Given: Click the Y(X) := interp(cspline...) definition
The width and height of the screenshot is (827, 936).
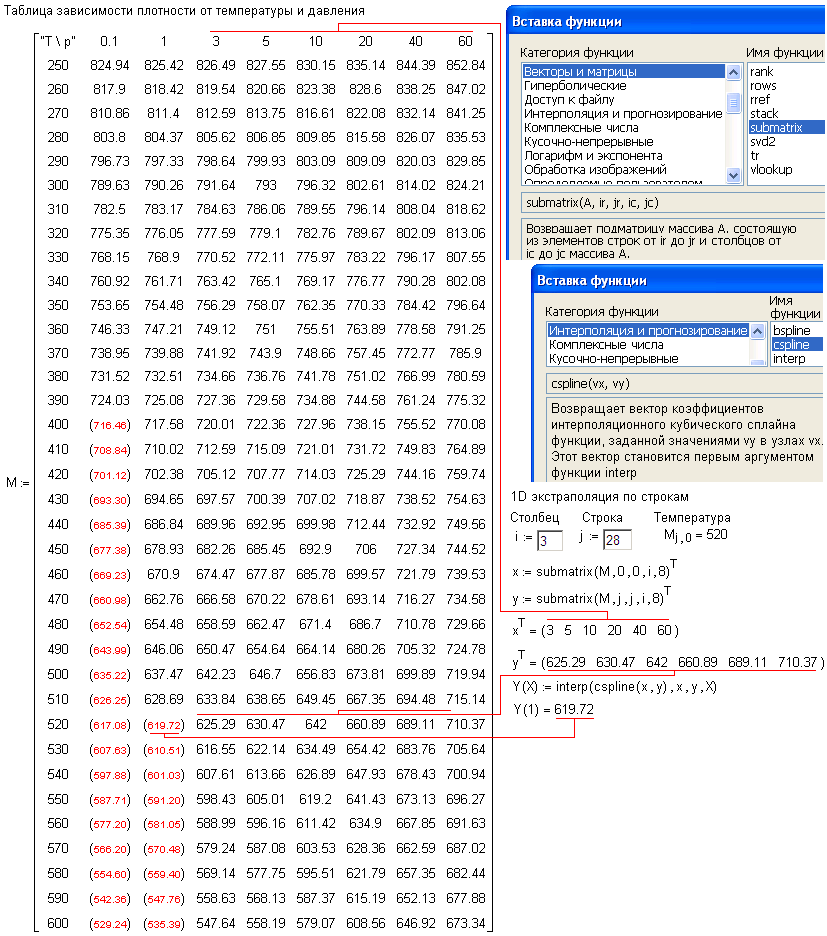Looking at the screenshot, I should (x=614, y=686).
